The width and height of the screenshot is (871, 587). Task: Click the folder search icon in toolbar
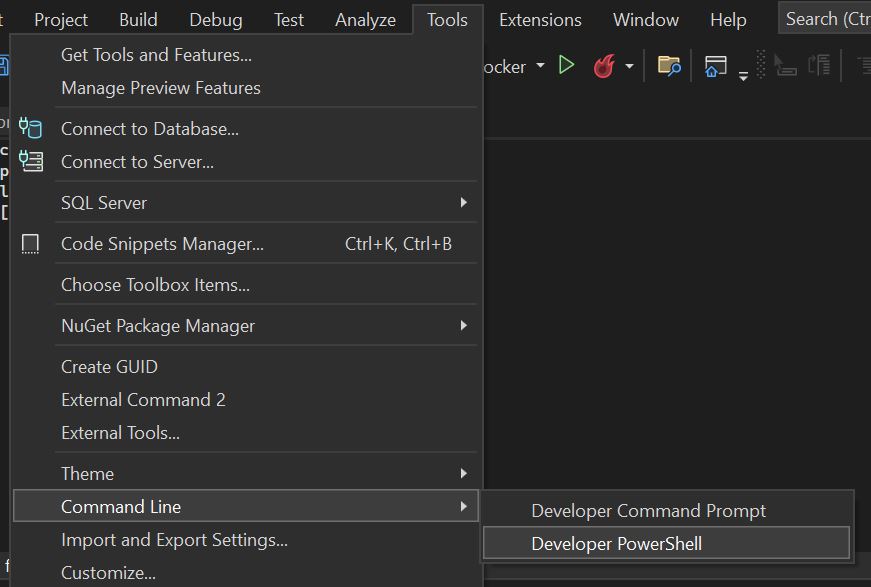click(x=669, y=67)
